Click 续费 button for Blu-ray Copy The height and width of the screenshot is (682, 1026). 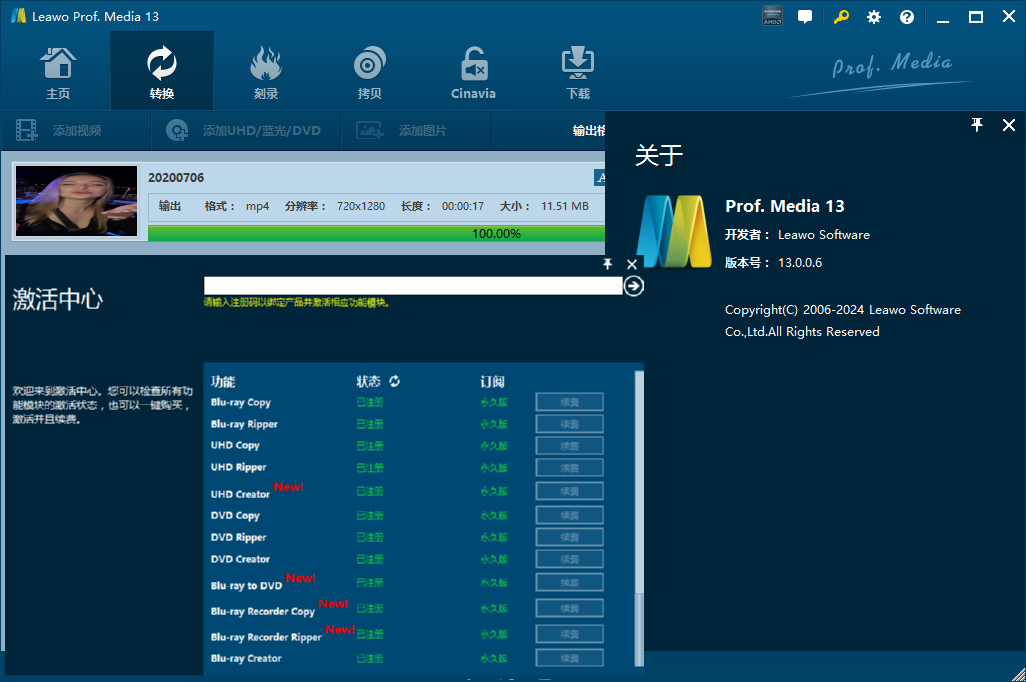[x=569, y=402]
